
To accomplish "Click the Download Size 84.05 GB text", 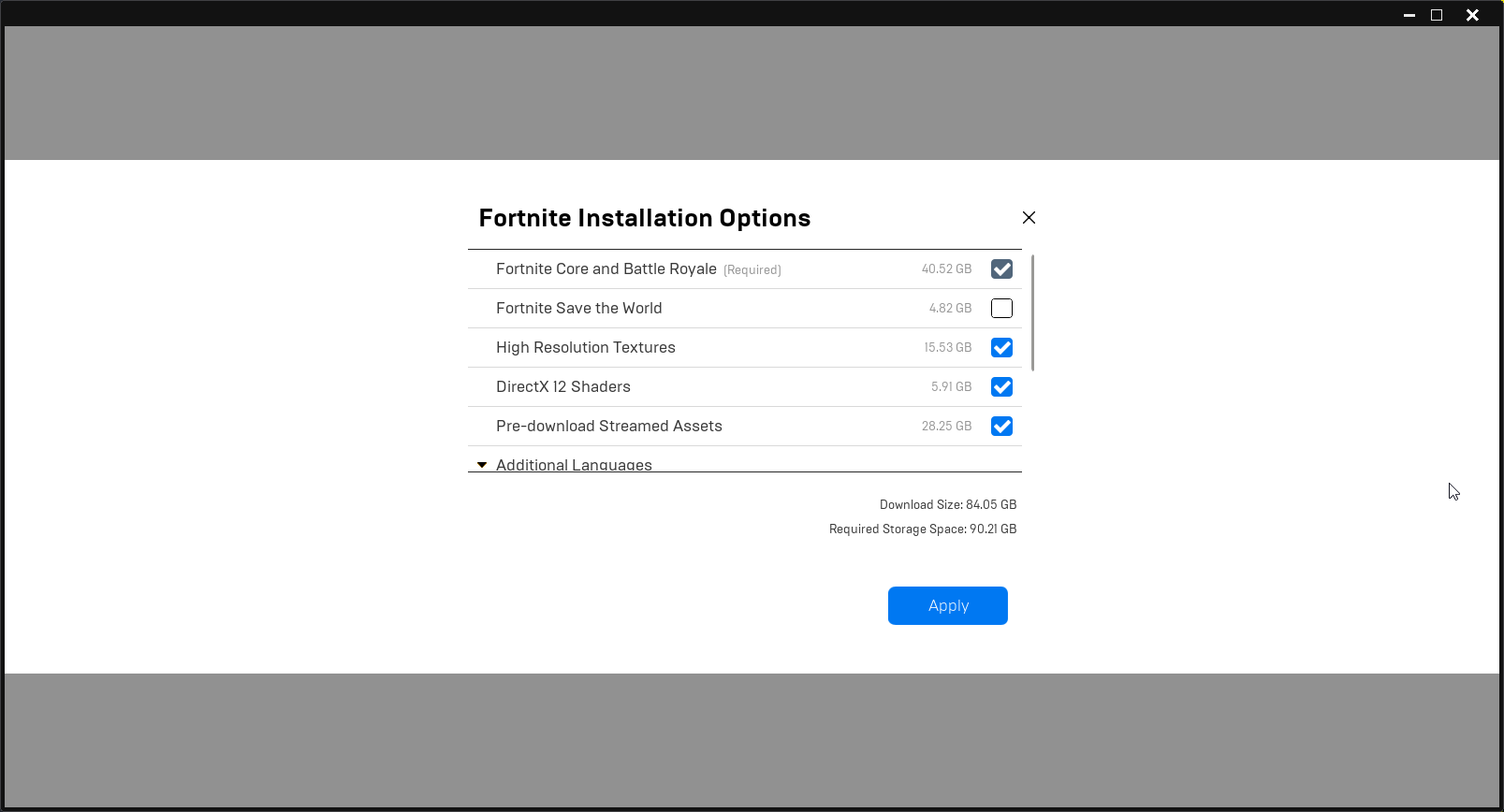I will pyautogui.click(x=948, y=505).
